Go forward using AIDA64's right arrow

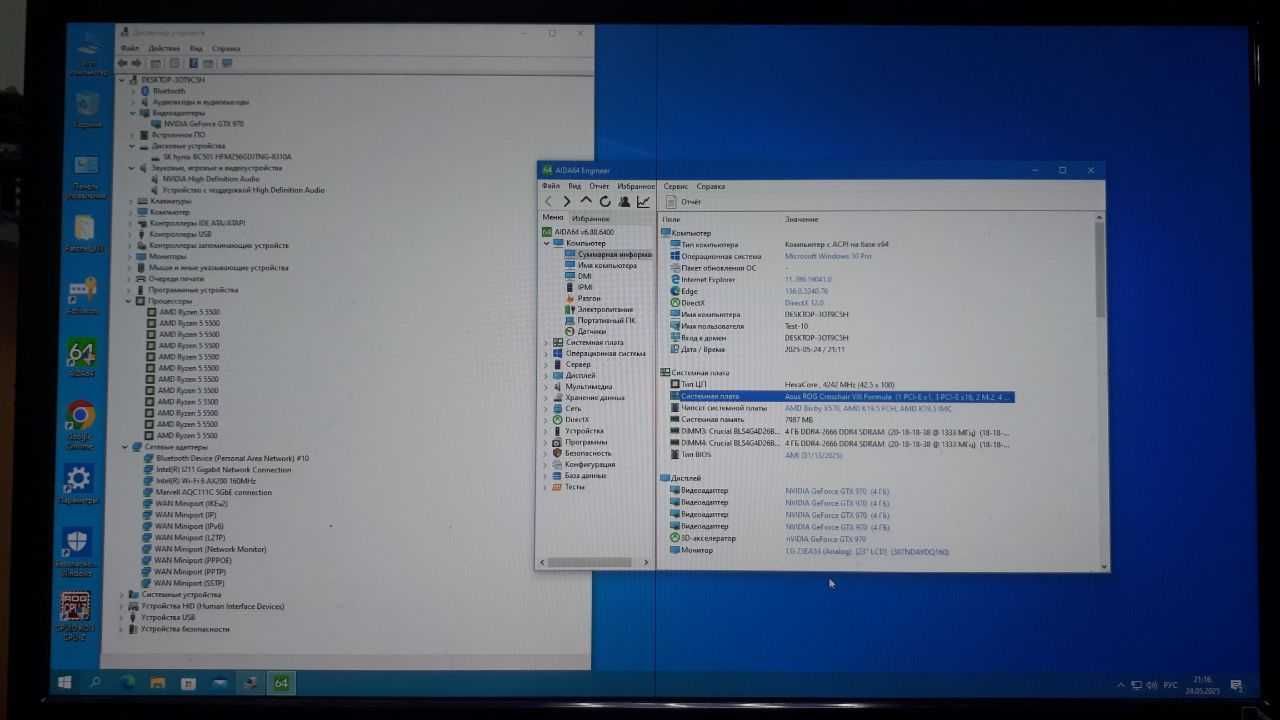(567, 201)
